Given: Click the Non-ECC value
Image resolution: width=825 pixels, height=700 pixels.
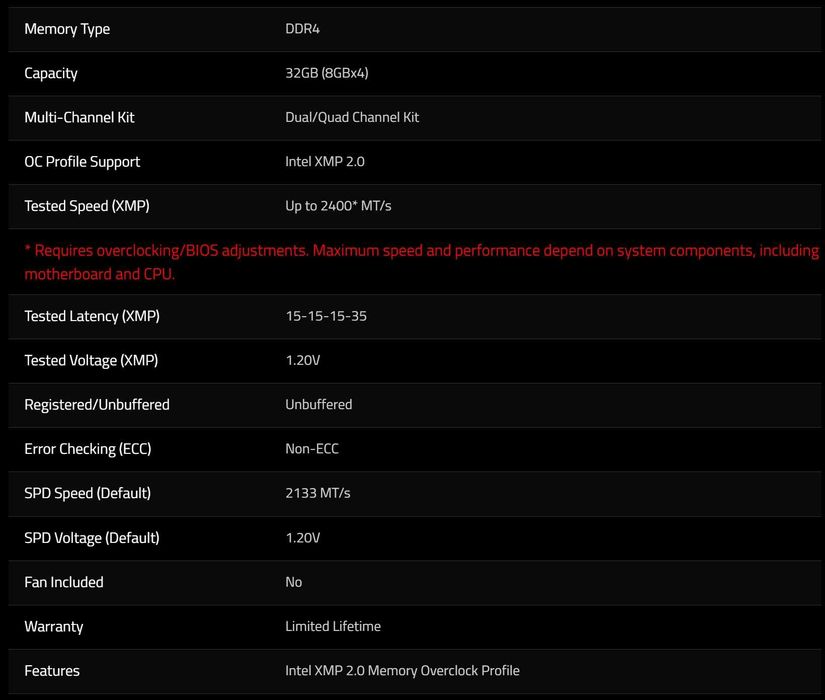Looking at the screenshot, I should tap(311, 448).
